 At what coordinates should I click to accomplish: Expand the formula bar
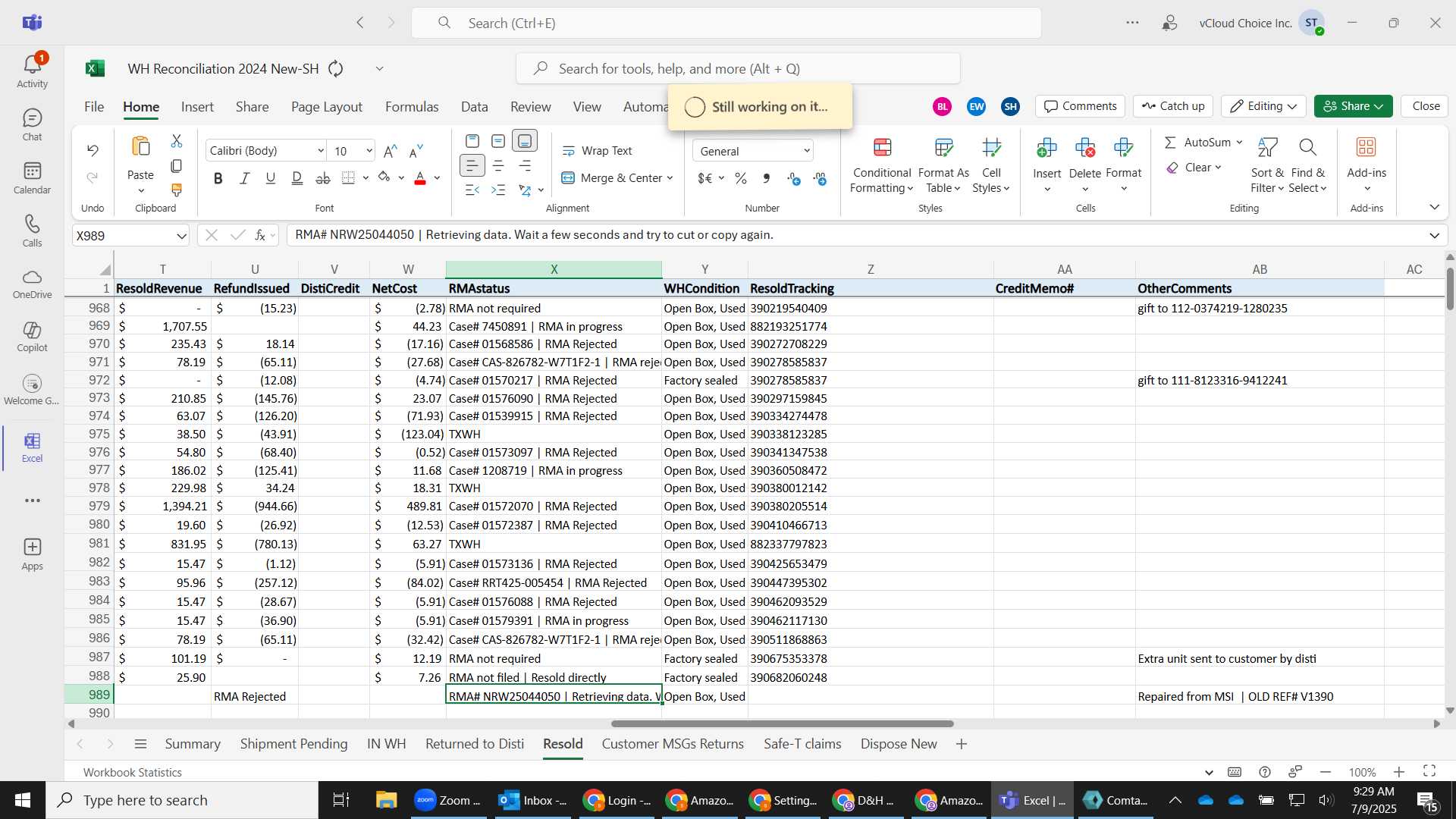pos(1434,235)
